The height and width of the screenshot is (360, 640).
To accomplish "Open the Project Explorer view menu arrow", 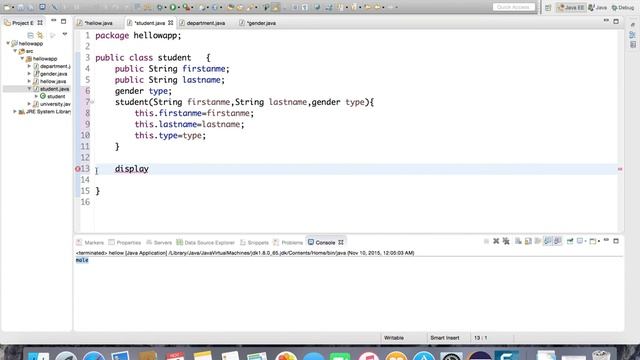I will pyautogui.click(x=65, y=35).
